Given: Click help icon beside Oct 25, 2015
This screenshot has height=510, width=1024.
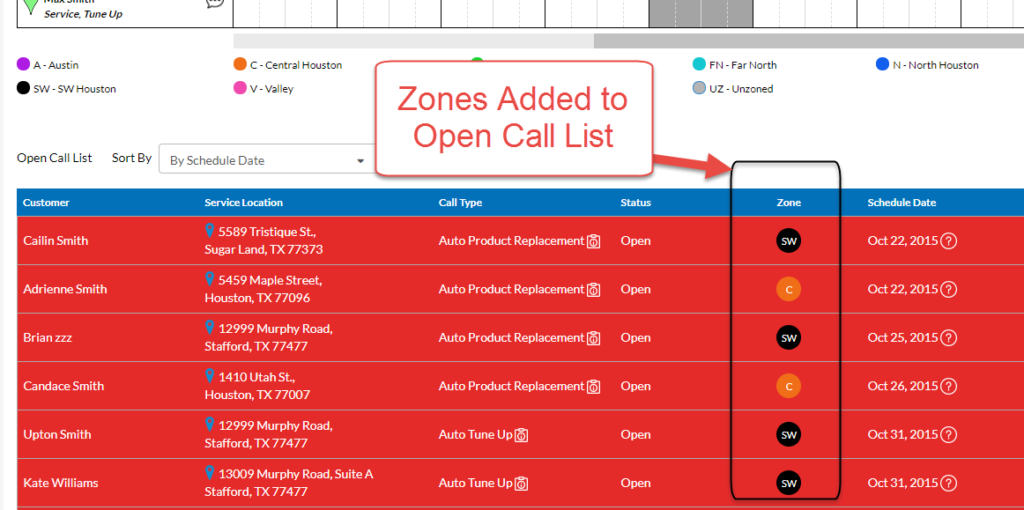Looking at the screenshot, I should pos(949,338).
